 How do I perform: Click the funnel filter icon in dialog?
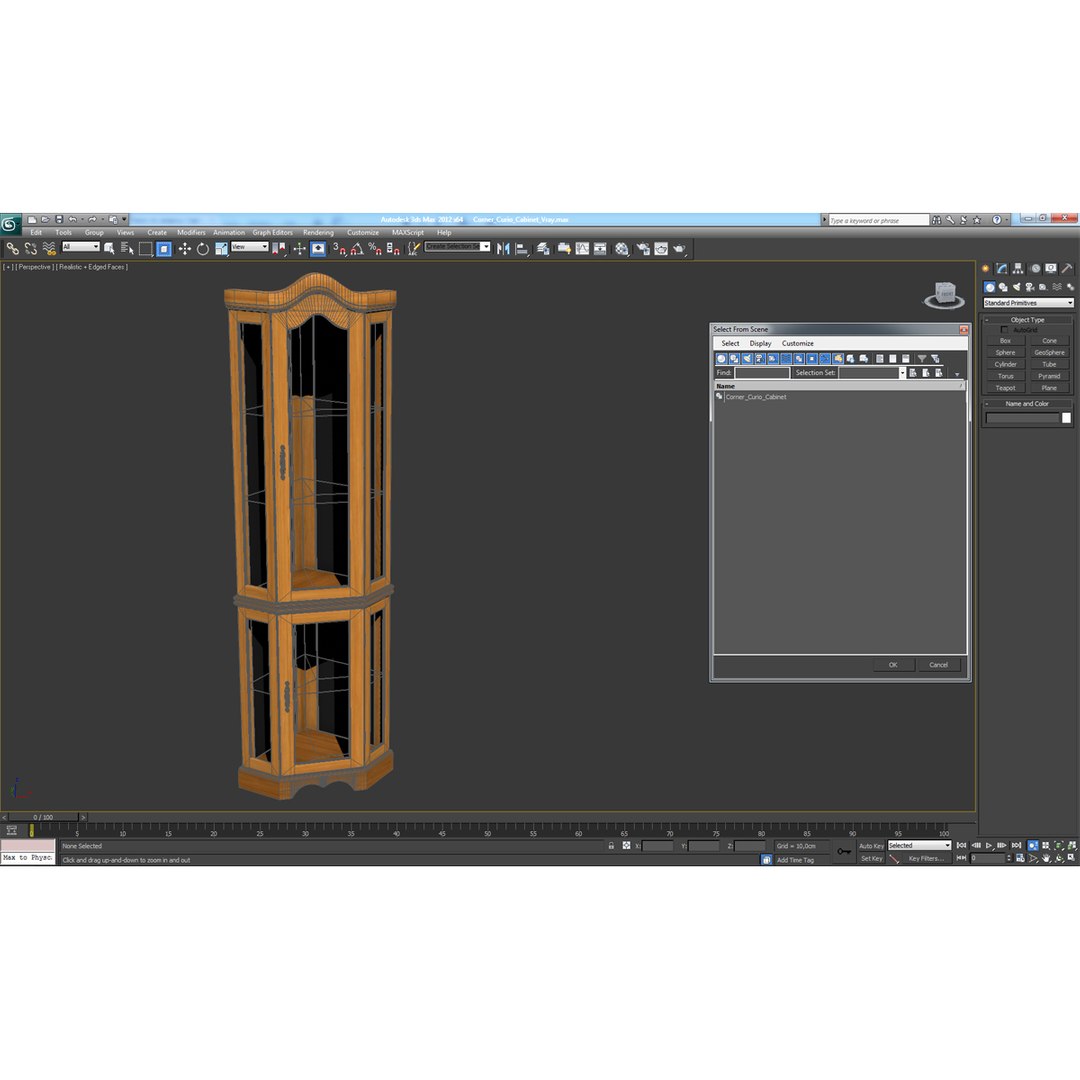(922, 359)
